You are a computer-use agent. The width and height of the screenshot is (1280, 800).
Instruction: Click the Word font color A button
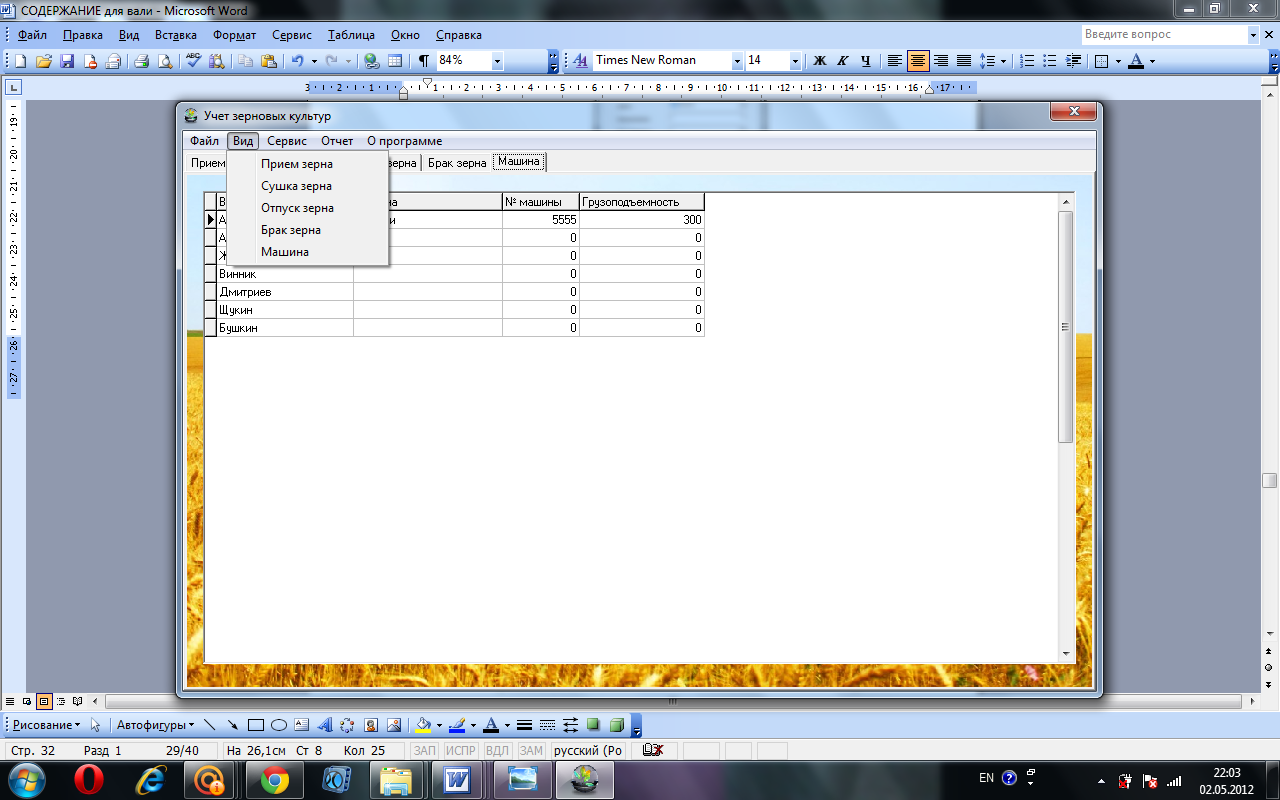(x=1136, y=61)
